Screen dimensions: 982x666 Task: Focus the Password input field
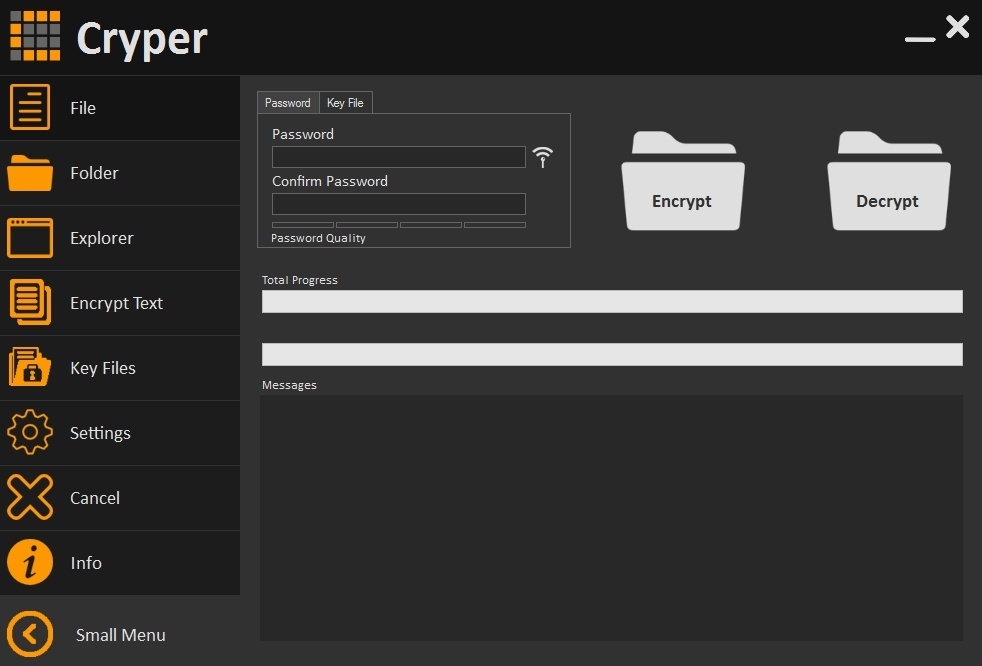click(x=398, y=157)
